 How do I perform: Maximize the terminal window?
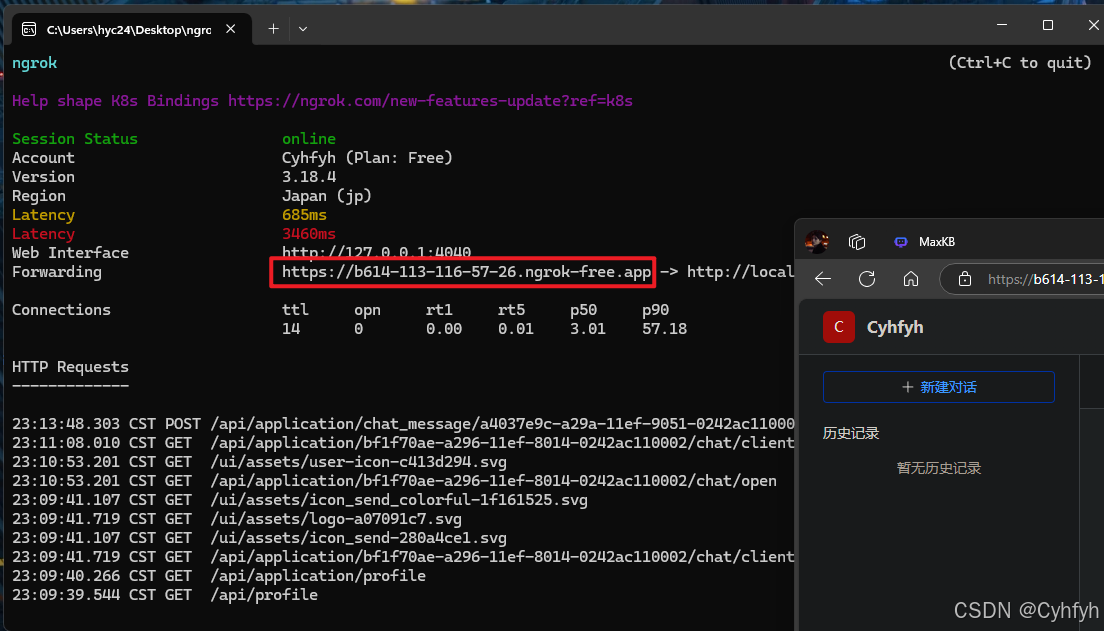(x=1048, y=25)
